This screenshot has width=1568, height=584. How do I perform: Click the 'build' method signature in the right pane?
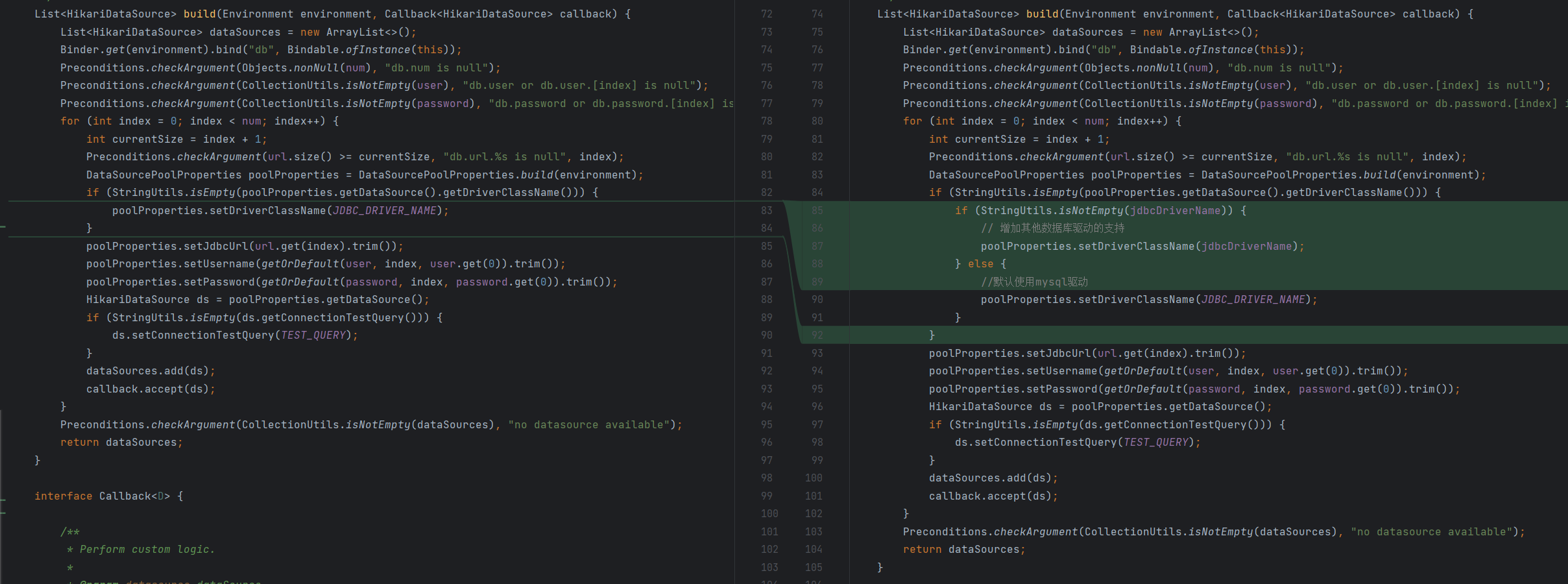[x=1175, y=14]
